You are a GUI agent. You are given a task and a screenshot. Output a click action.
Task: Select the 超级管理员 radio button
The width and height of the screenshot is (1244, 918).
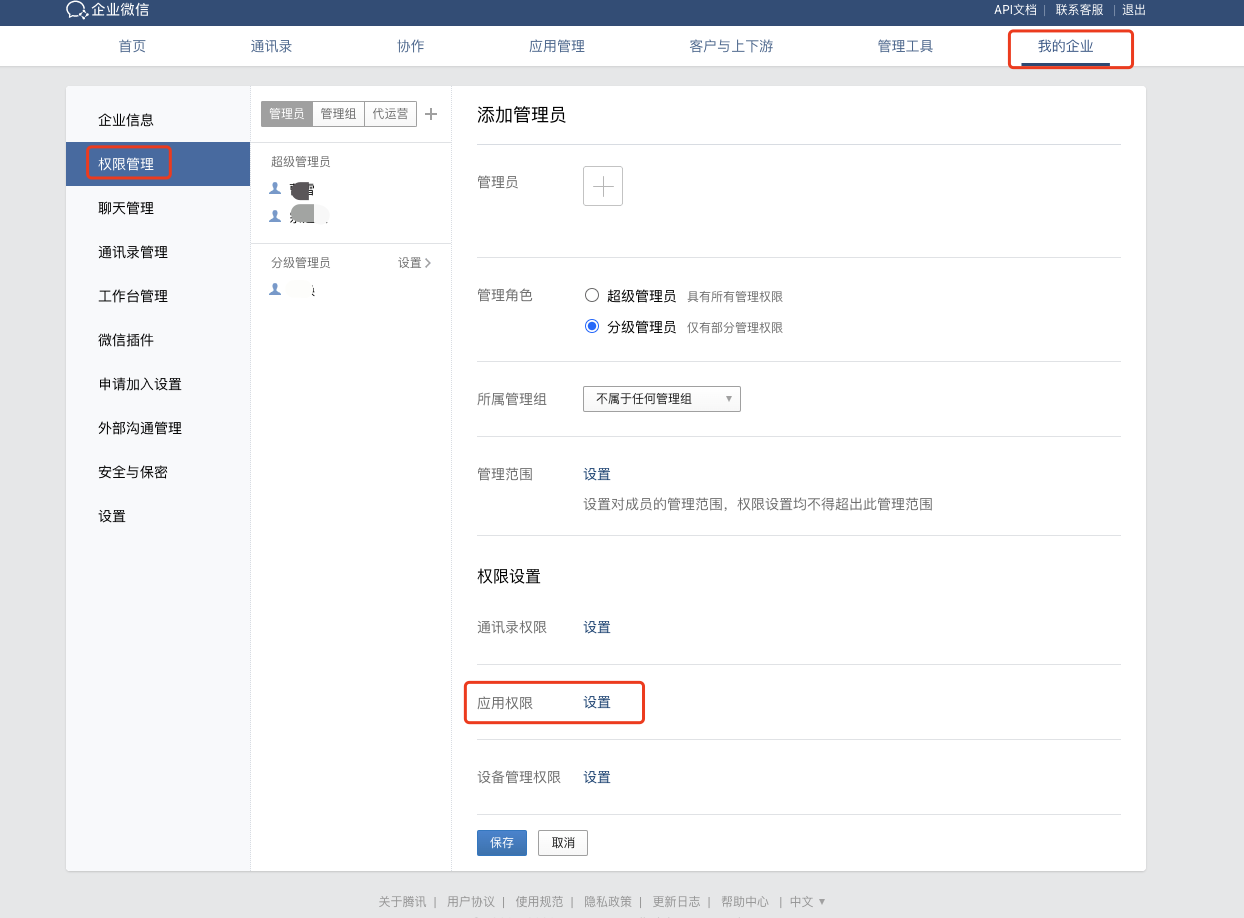pyautogui.click(x=592, y=295)
